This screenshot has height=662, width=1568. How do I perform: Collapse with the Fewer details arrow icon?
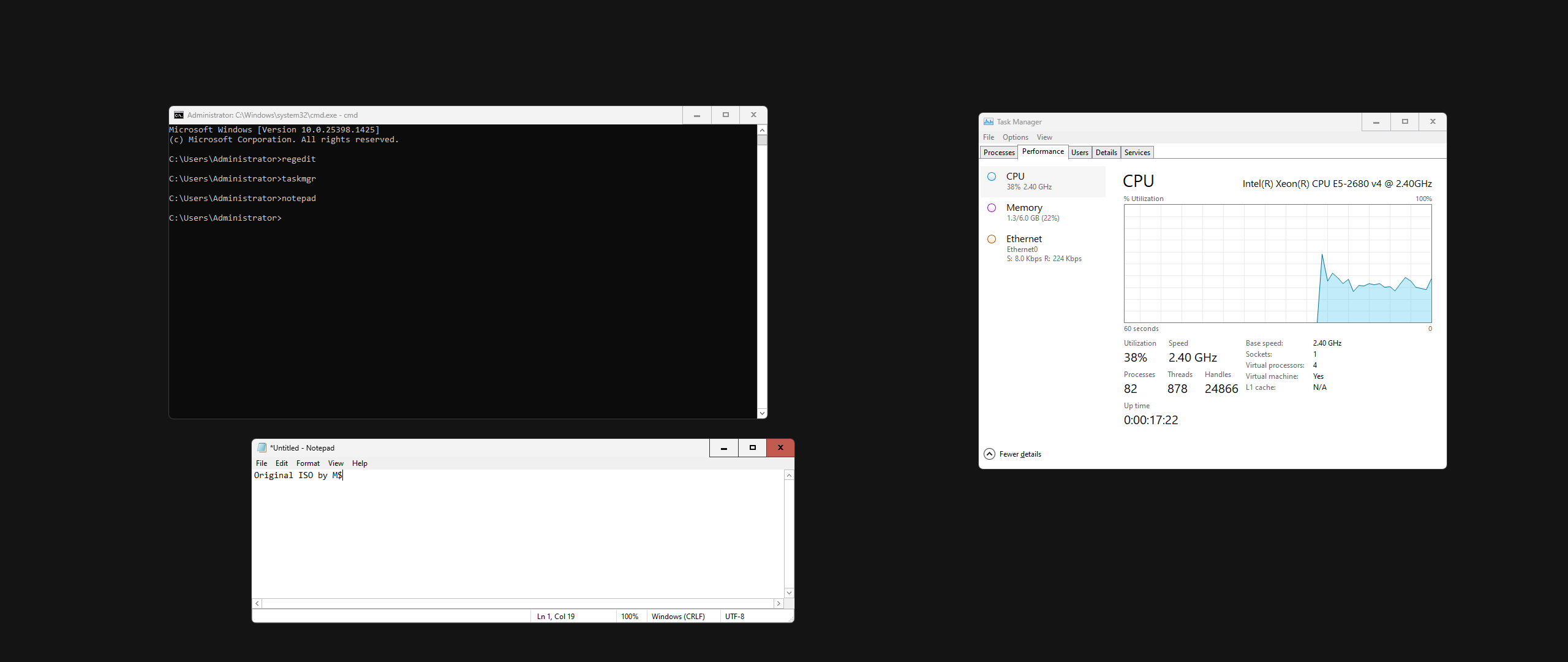(989, 454)
